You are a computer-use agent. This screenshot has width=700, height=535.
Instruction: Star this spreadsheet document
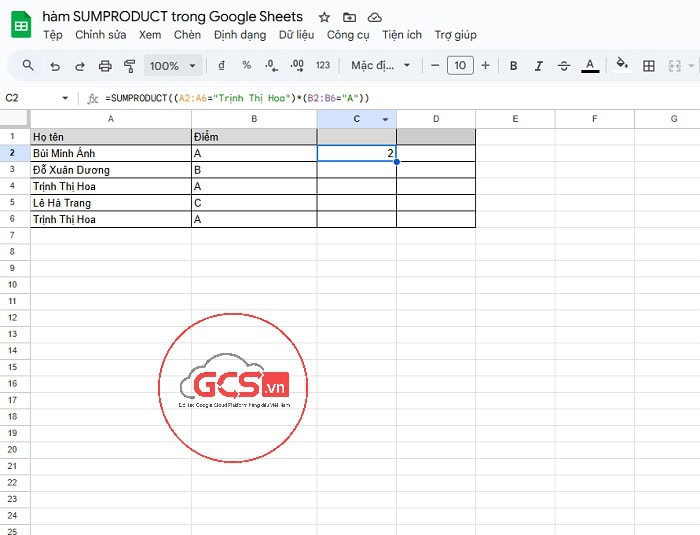(324, 18)
